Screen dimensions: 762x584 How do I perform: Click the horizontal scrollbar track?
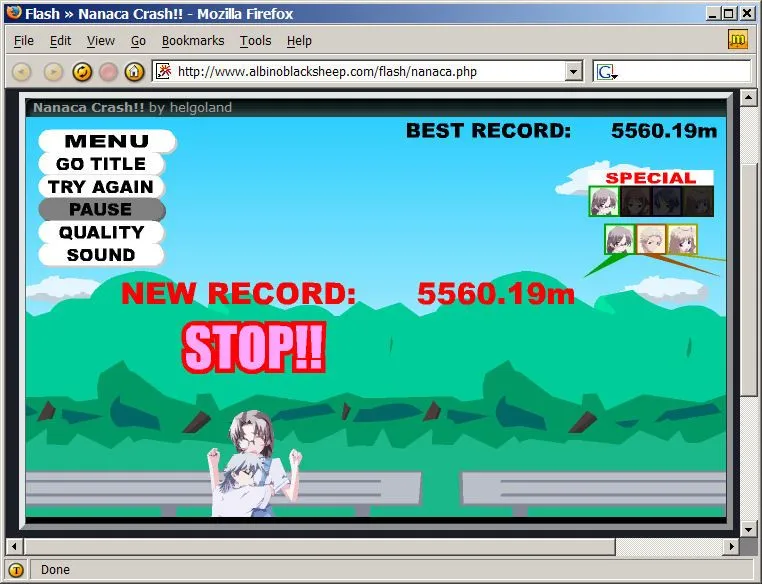[x=670, y=546]
